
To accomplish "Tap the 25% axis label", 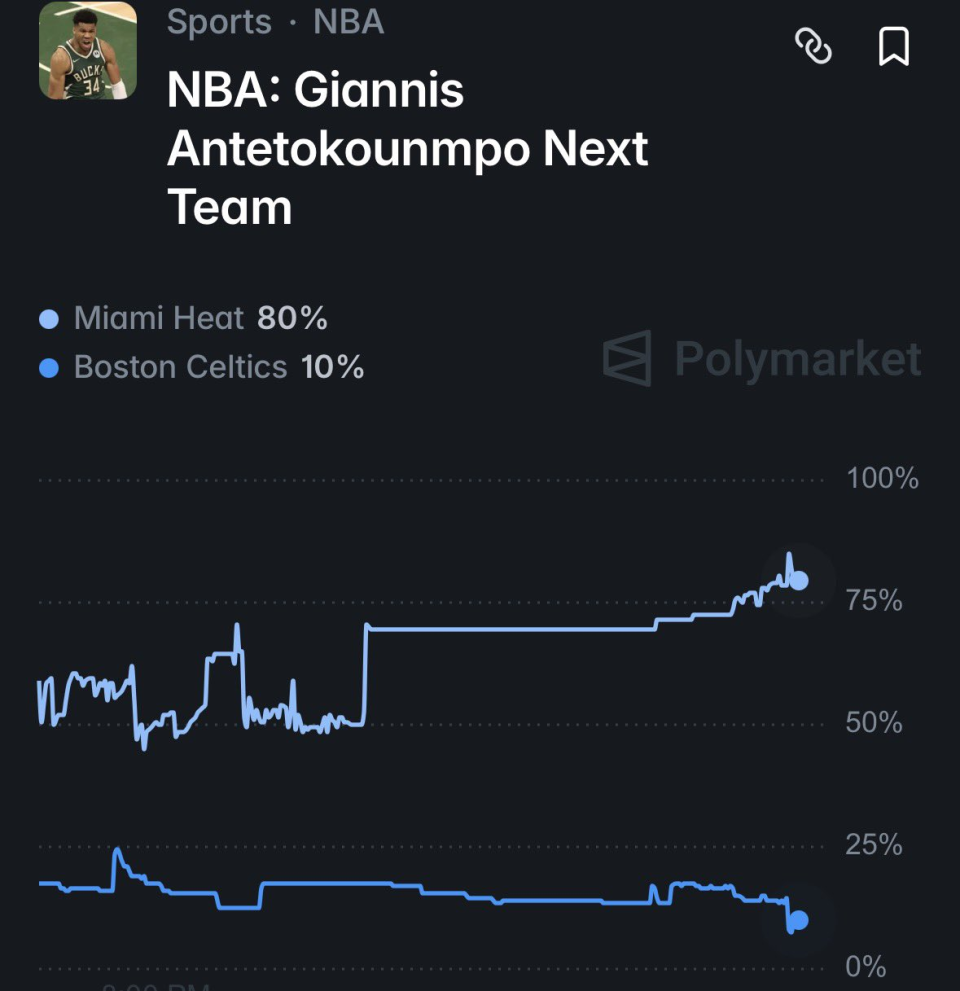I will 874,844.
